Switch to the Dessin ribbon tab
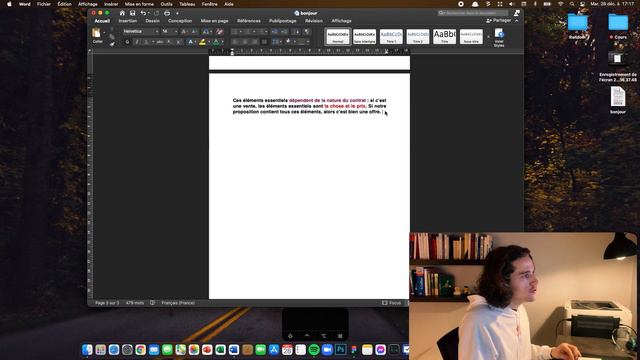 [x=153, y=21]
